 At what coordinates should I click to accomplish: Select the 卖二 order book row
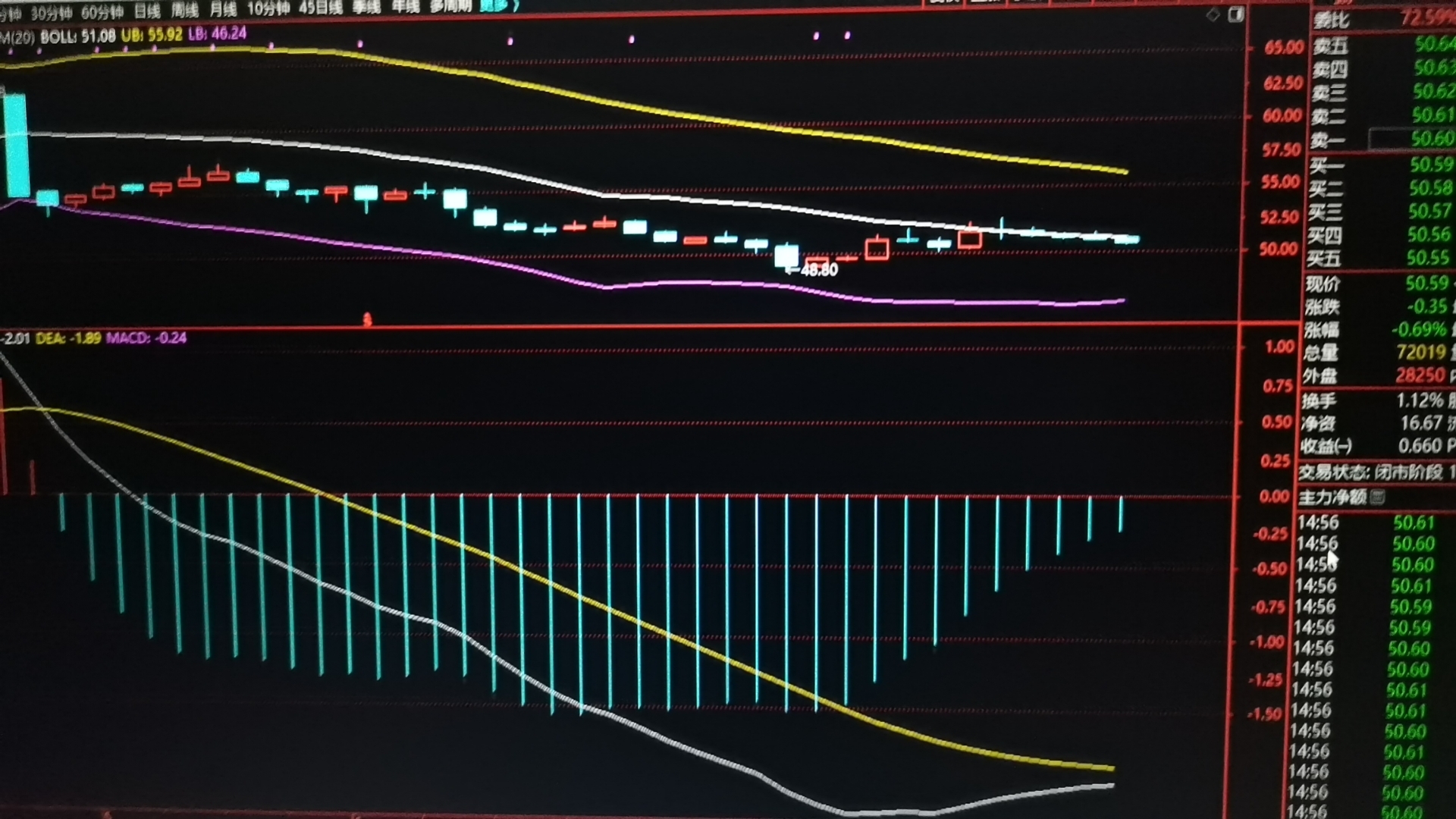pyautogui.click(x=1383, y=115)
